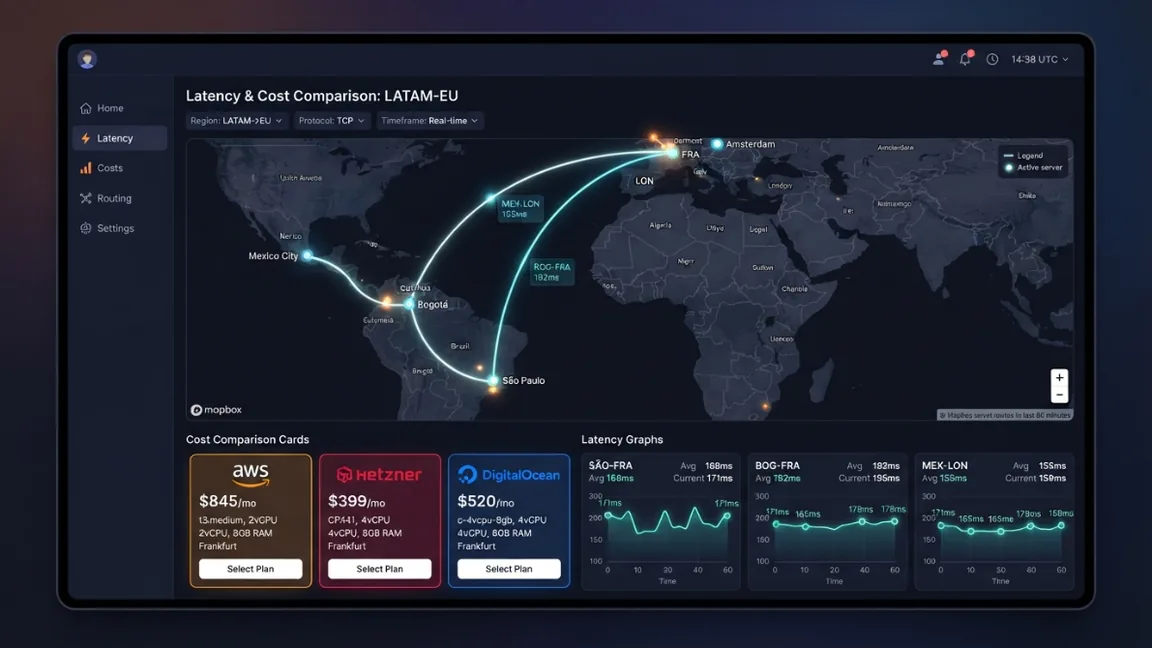Screen dimensions: 1152x648
Task: Open the BOG-FRA latency graph
Action: 827,522
